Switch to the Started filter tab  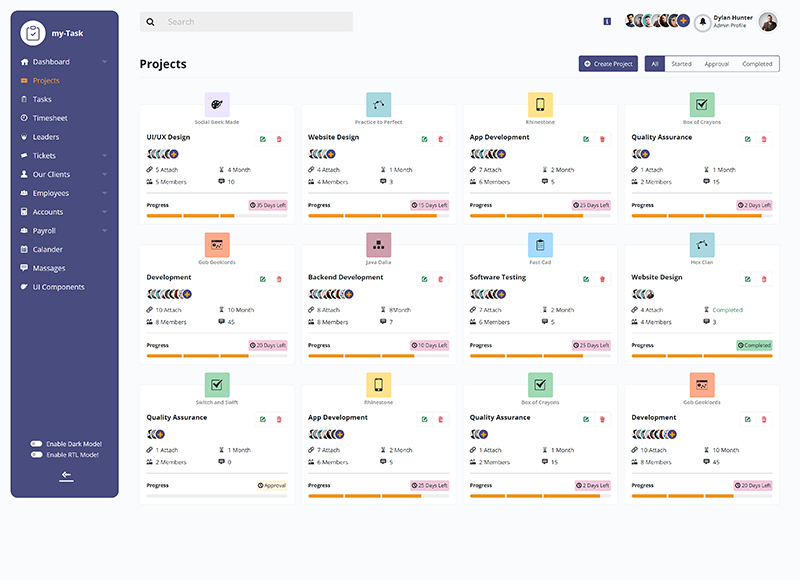coord(681,64)
